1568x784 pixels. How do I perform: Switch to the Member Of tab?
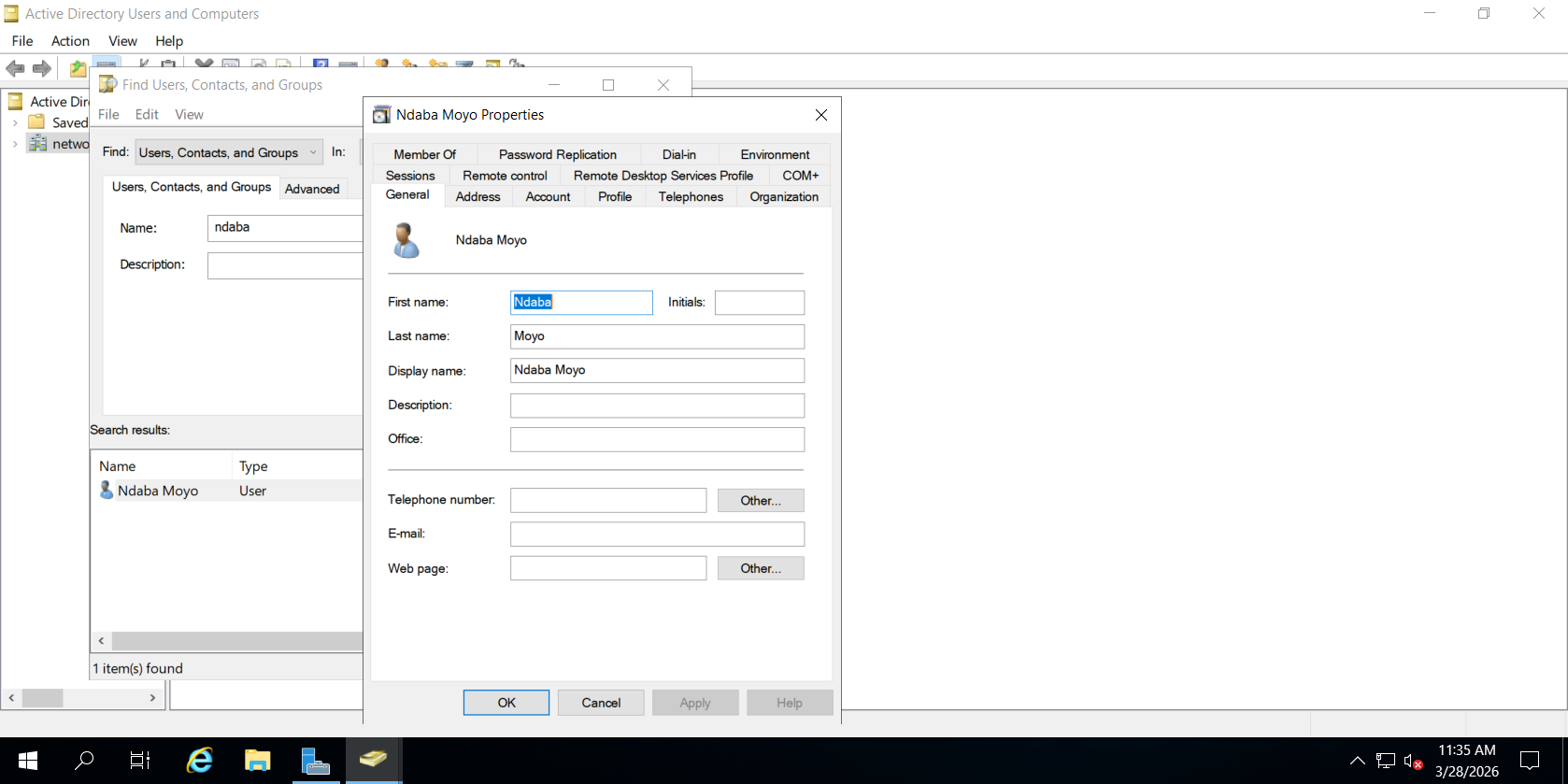point(424,154)
